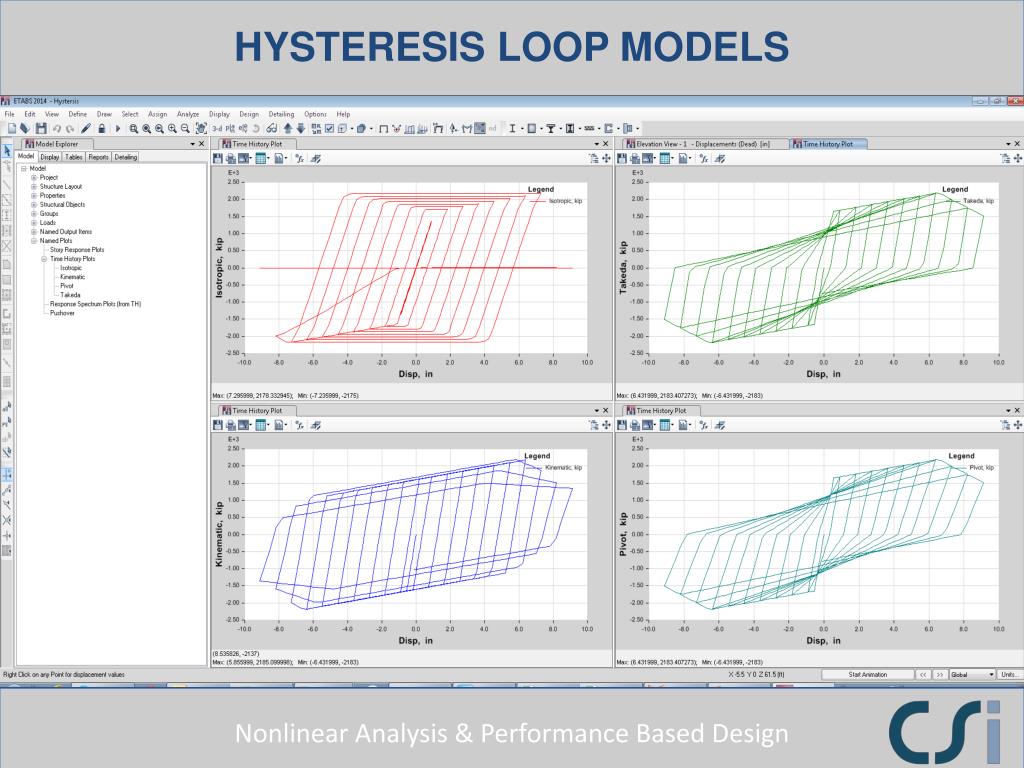Select Kinematic plot in tree
Screen dimensions: 1024x768
click(x=72, y=277)
